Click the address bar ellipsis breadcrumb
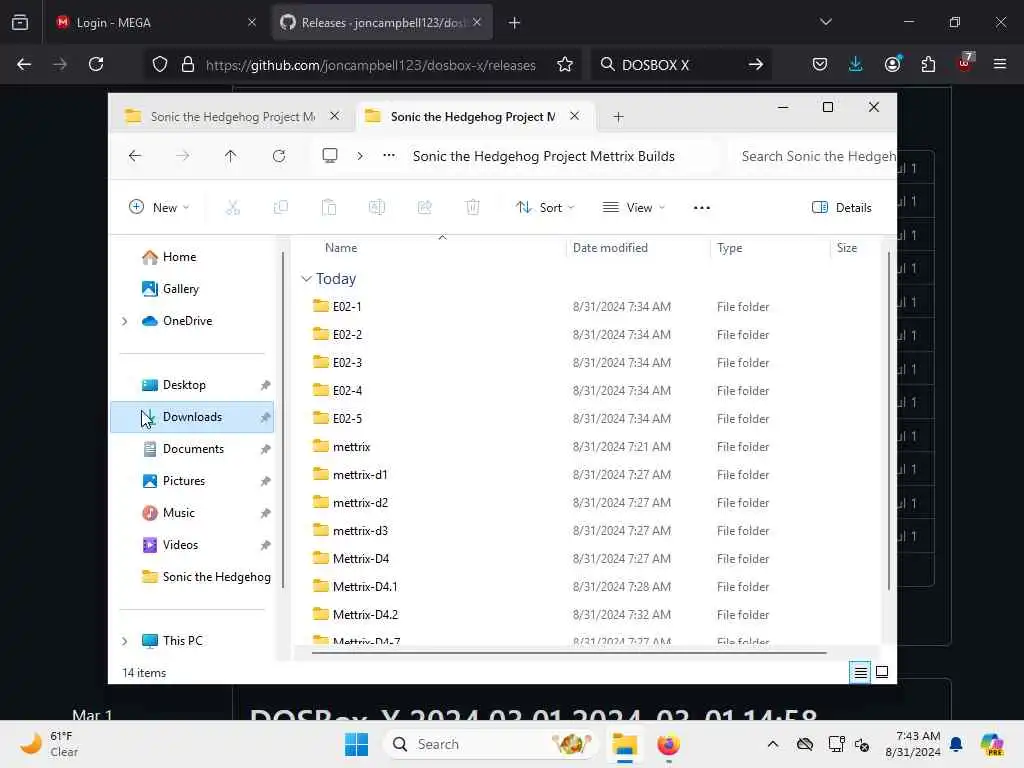Viewport: 1024px width, 768px height. 389,155
